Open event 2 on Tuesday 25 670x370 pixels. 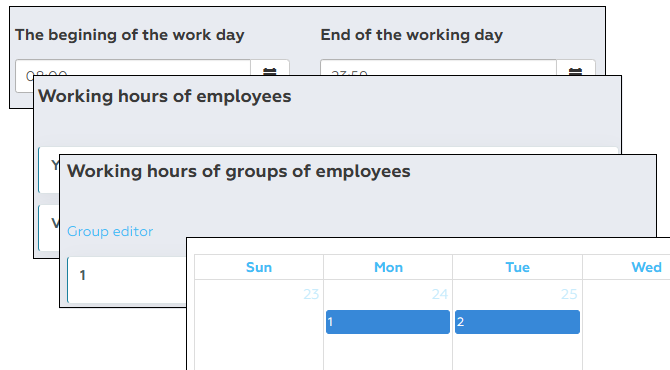coord(517,322)
